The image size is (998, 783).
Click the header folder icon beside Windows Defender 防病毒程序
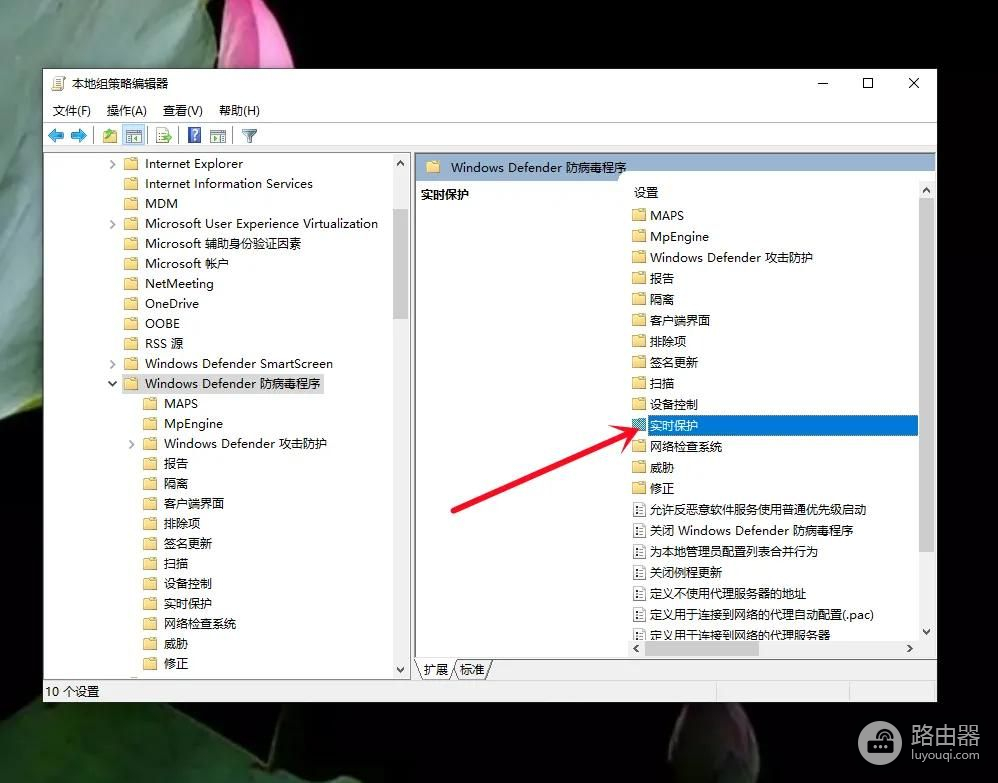tap(433, 167)
